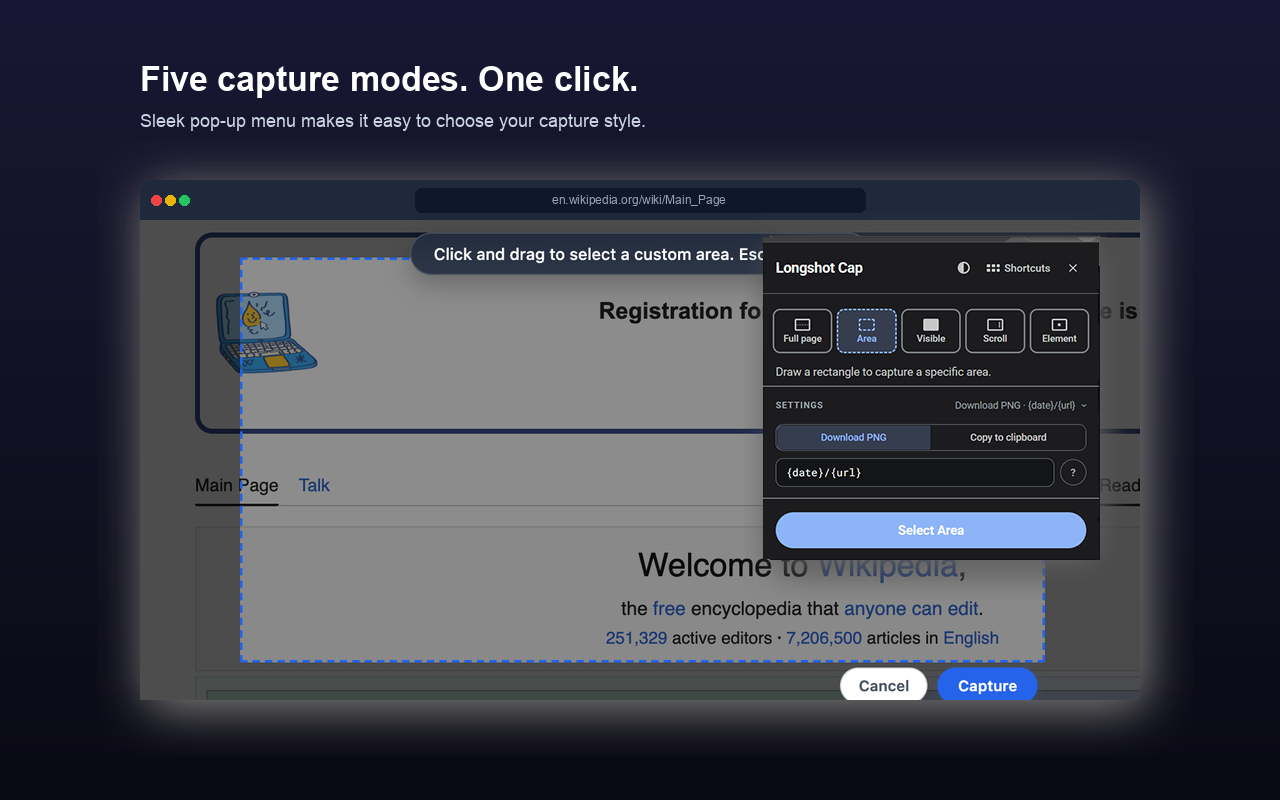
Task: Pick the Visible capture mode
Action: [x=931, y=331]
